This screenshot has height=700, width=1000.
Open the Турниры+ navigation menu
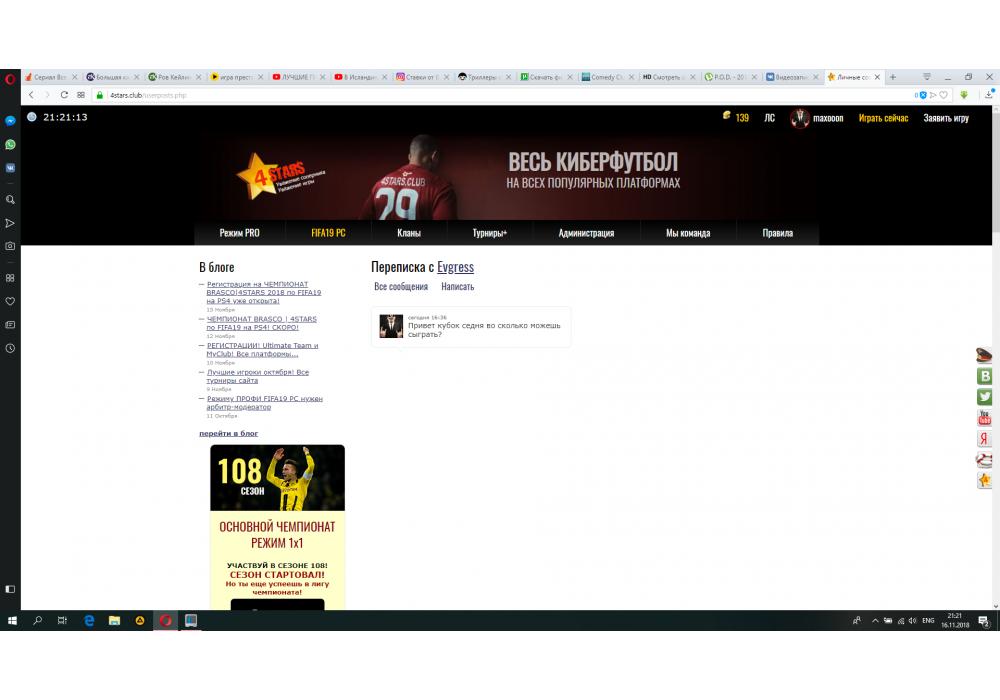point(490,233)
